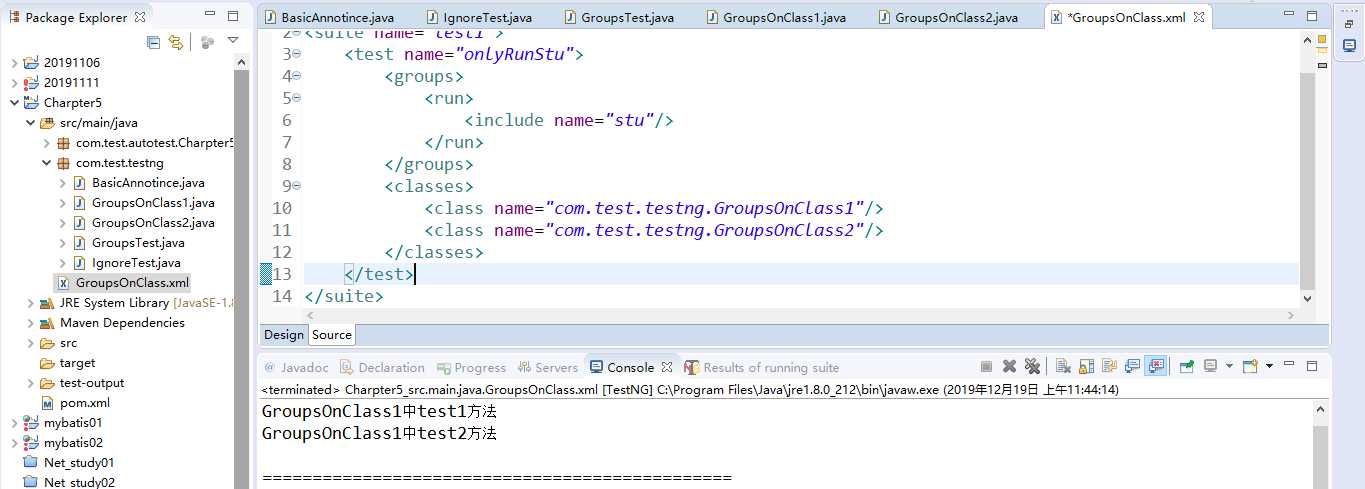Switch to GroupsOnClass2.java editor tab
This screenshot has height=489, width=1365.
point(946,18)
